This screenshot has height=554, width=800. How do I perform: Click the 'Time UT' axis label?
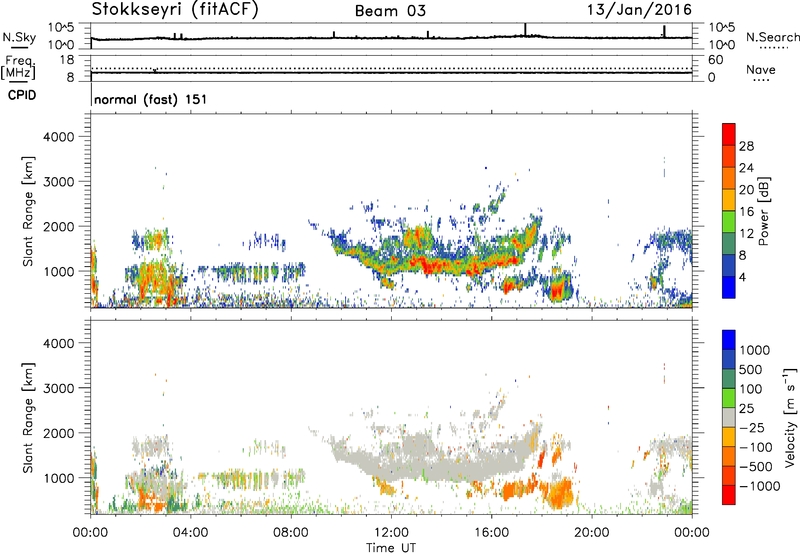[391, 548]
